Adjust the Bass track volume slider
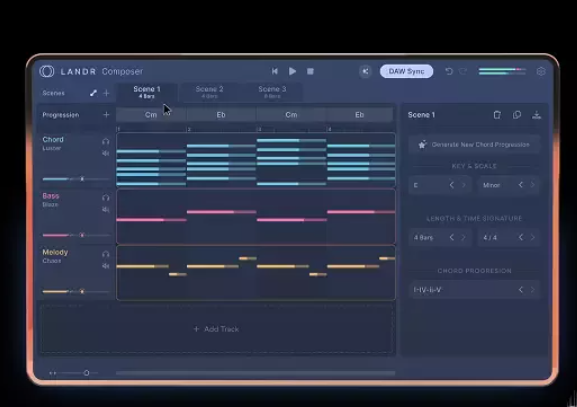The width and height of the screenshot is (577, 407). coord(76,235)
